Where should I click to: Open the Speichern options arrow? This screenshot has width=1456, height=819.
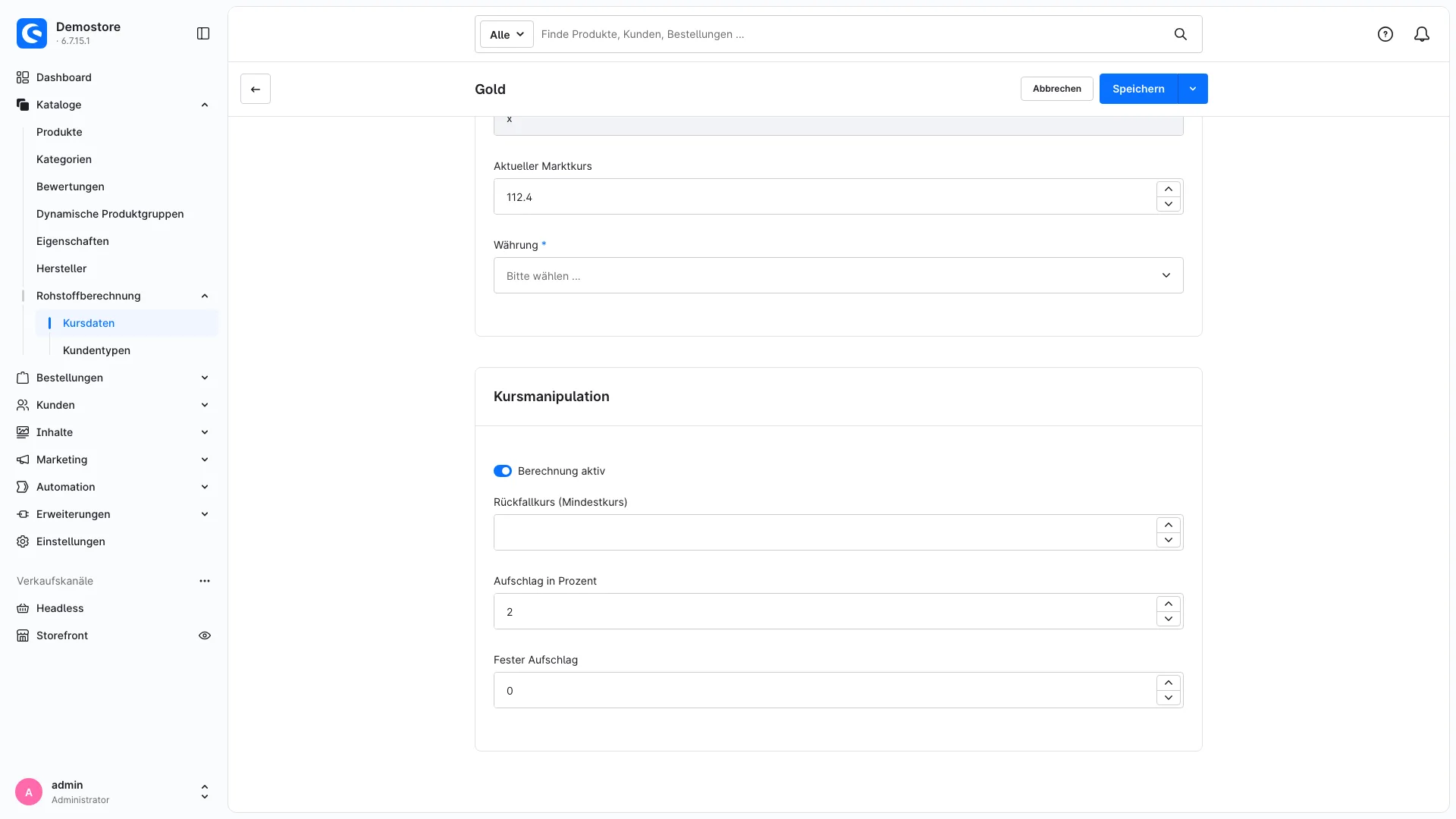[x=1193, y=89]
